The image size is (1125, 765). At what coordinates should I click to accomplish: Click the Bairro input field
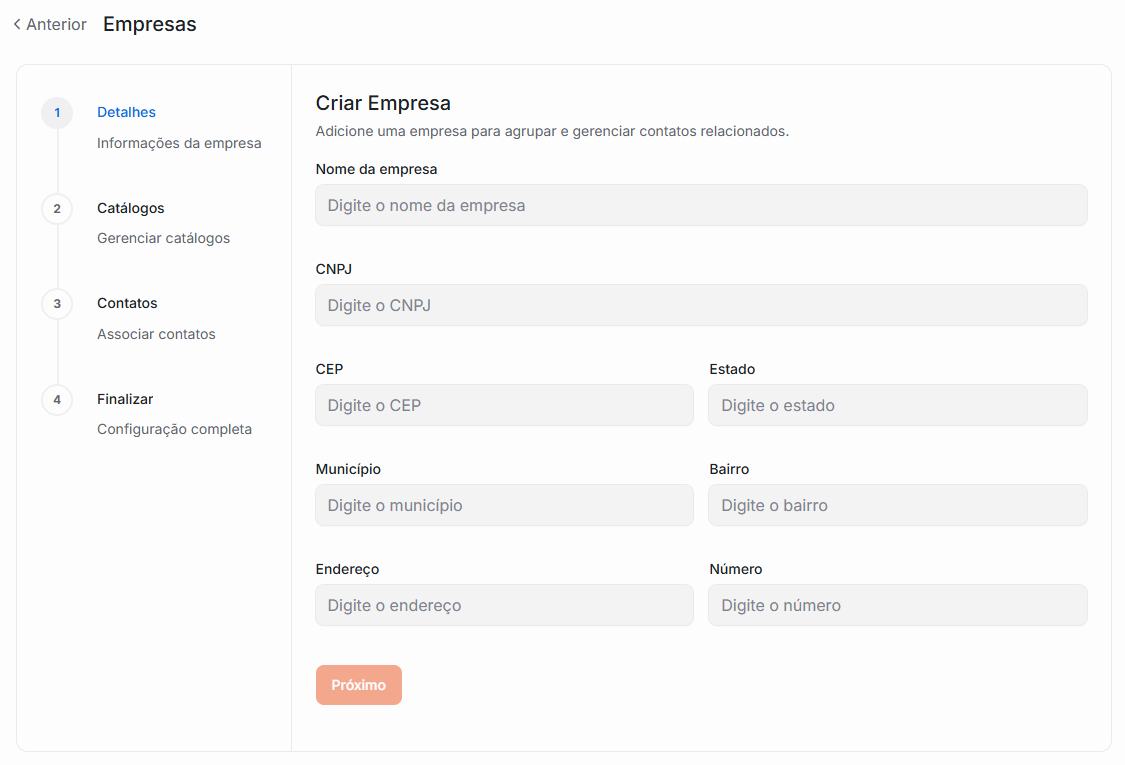click(x=897, y=505)
